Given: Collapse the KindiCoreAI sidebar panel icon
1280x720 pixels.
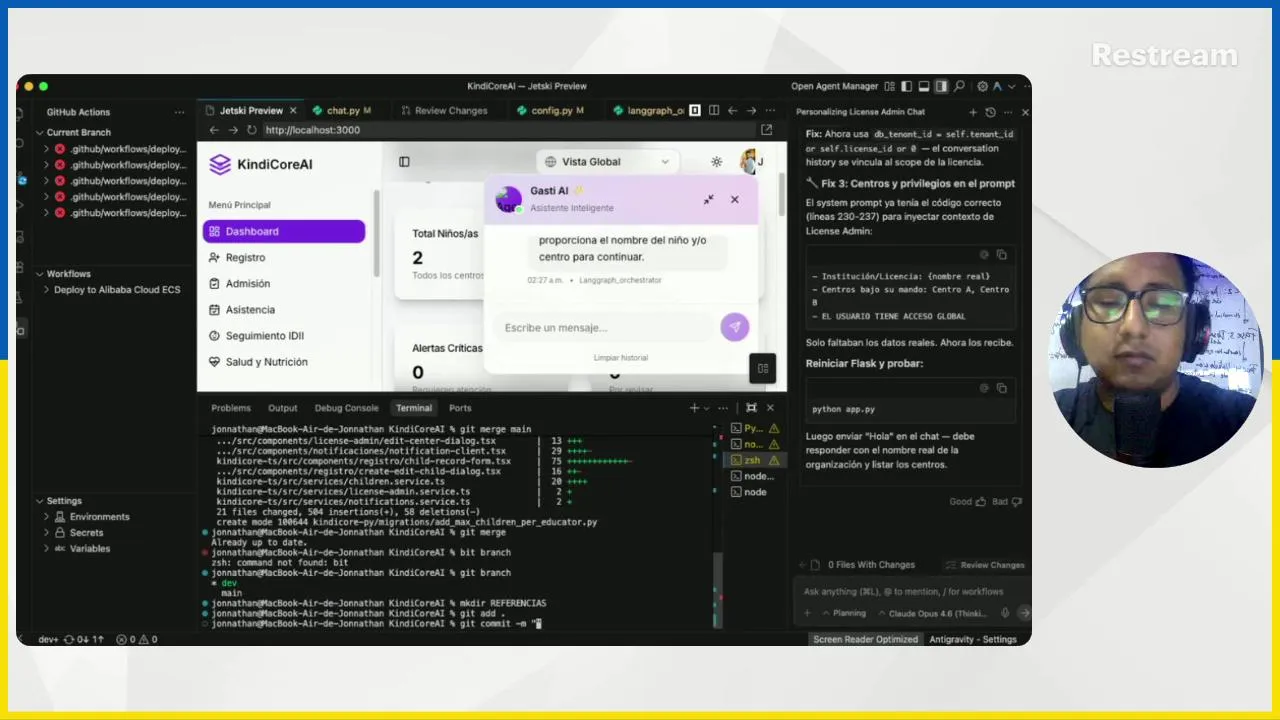Looking at the screenshot, I should (x=404, y=162).
